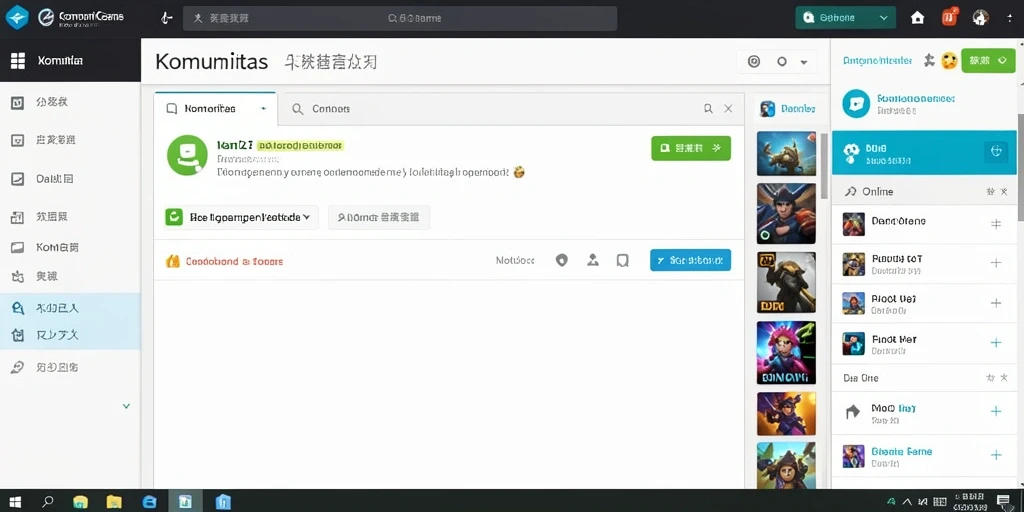Add the Dand Otene friend with its plus
1024x512 pixels.
[x=996, y=224]
